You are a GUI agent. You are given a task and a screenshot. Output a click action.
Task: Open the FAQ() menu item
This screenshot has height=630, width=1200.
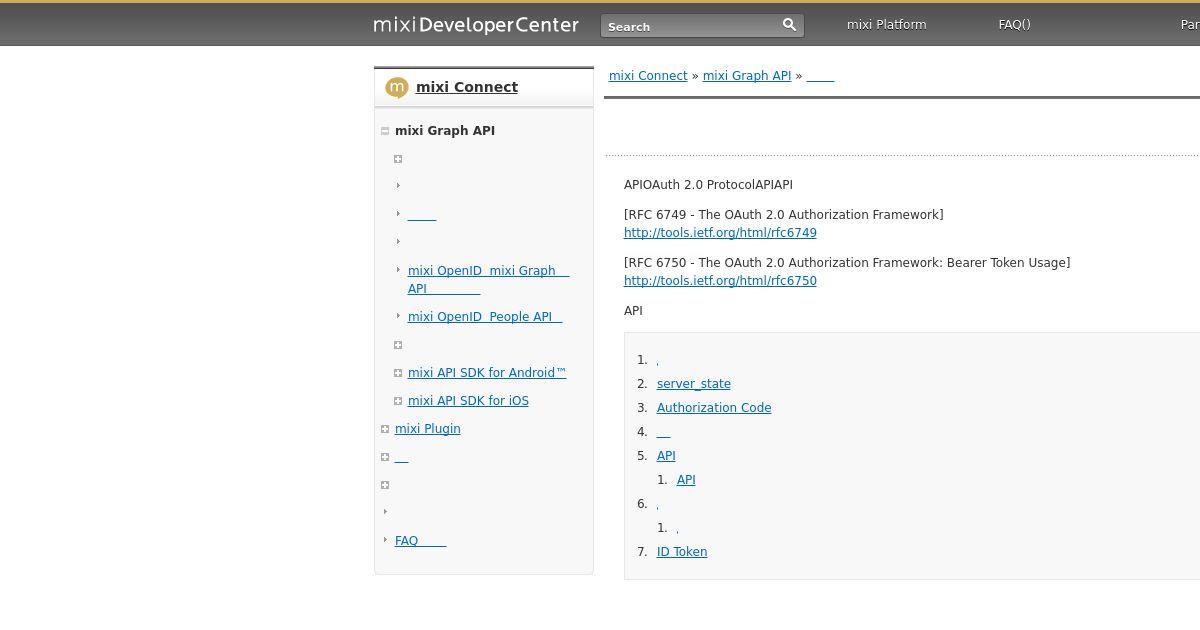1014,24
